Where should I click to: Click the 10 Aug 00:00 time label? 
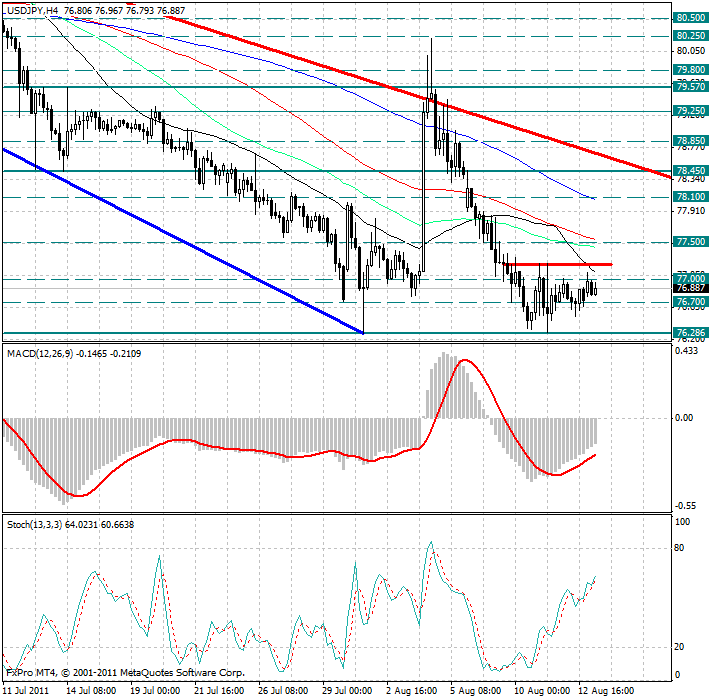542,691
